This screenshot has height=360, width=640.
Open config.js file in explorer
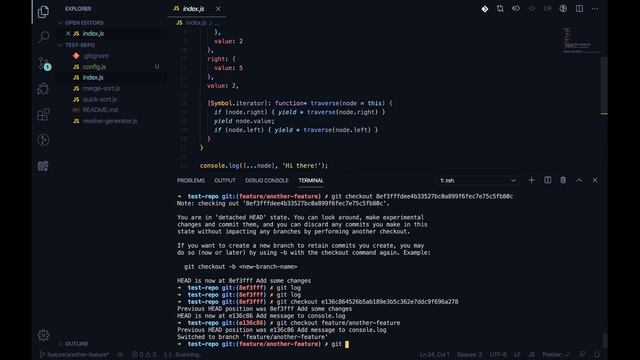tap(94, 67)
